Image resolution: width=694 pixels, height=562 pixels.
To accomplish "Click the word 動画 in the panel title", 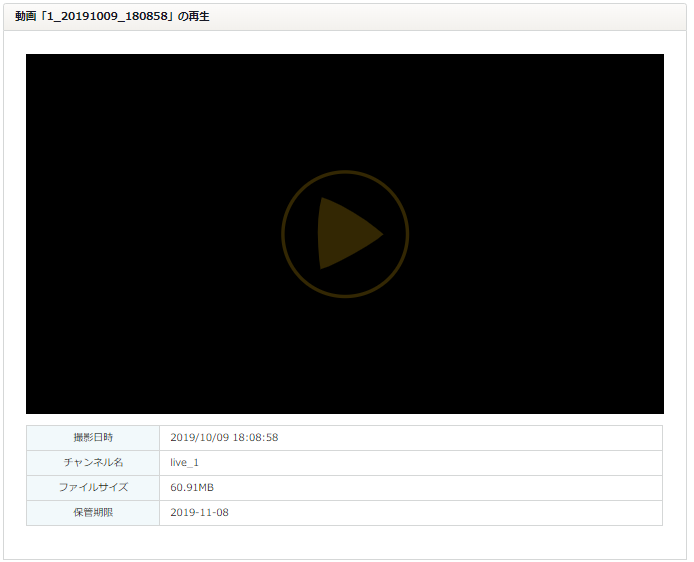I will (x=26, y=17).
